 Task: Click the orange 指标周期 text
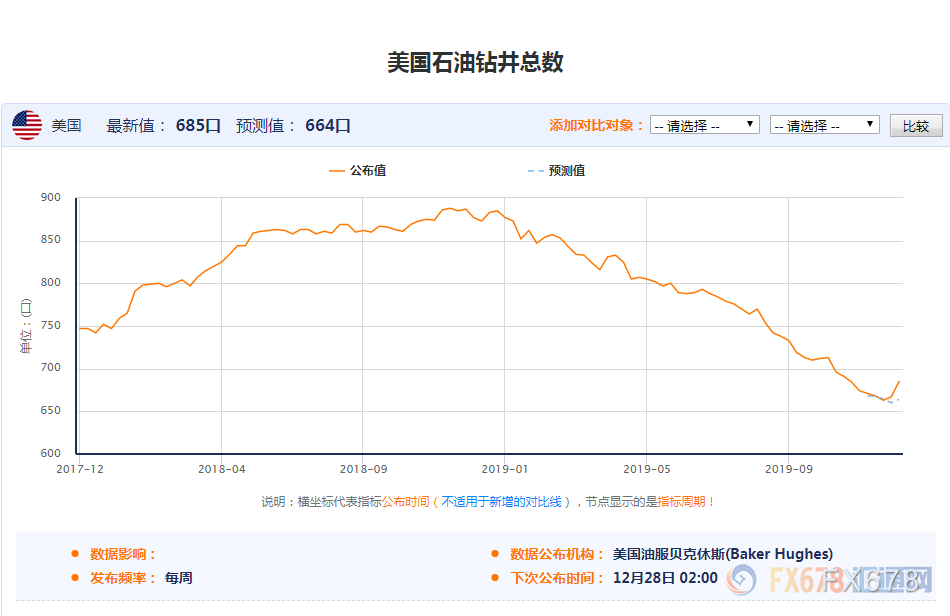(x=682, y=502)
